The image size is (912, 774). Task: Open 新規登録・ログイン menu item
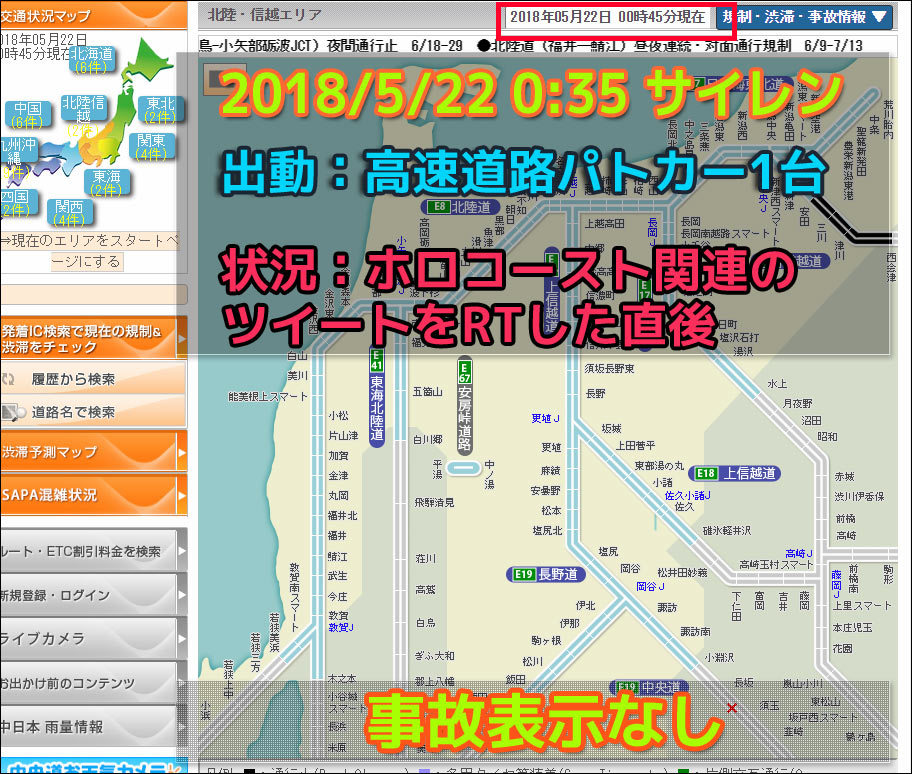click(93, 595)
